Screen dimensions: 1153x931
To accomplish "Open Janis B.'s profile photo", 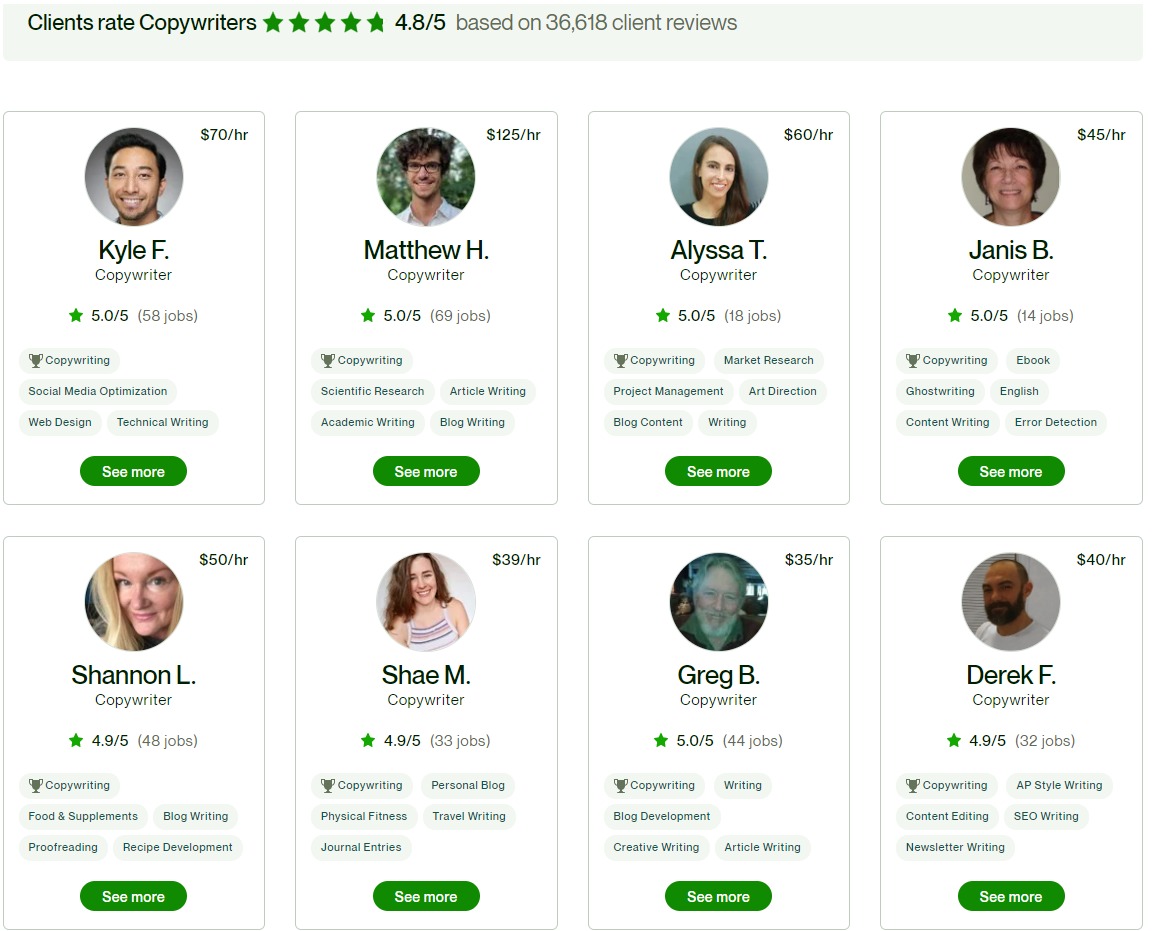I will click(1011, 176).
